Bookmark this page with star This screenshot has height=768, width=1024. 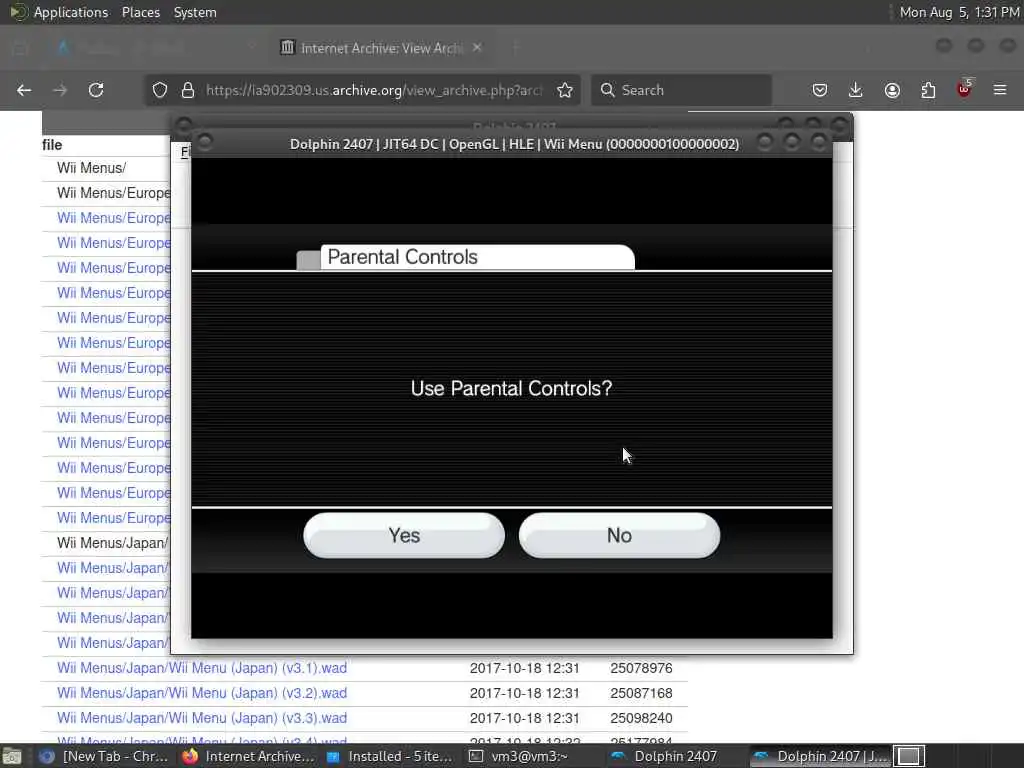point(565,90)
